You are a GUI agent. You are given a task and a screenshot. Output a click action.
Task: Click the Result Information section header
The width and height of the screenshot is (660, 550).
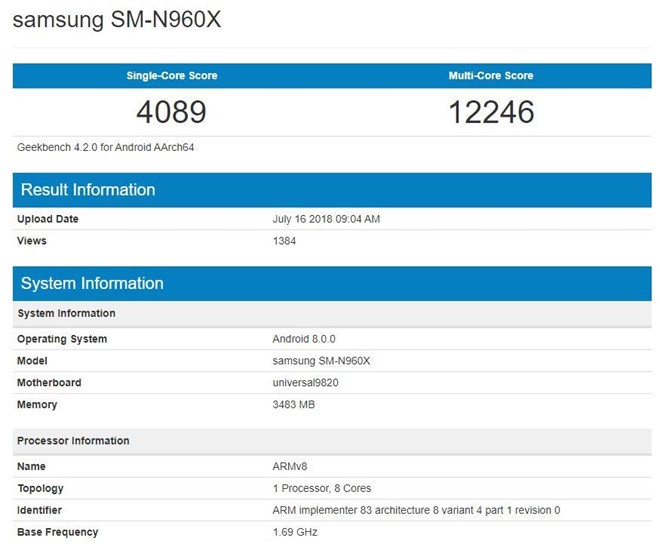[x=332, y=190]
